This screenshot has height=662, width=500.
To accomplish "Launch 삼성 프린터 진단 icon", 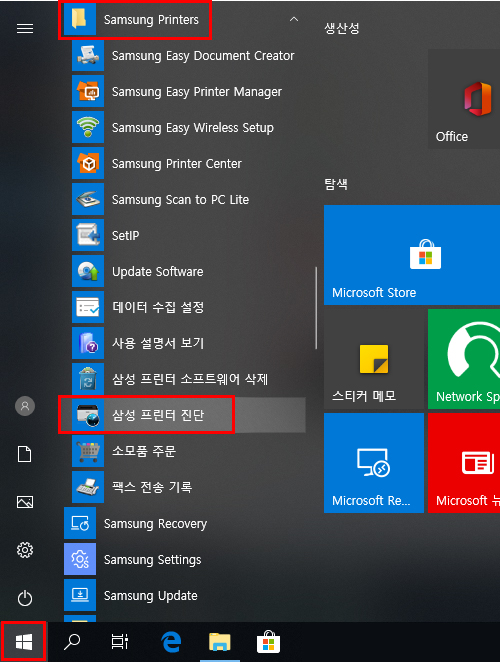I will point(88,415).
